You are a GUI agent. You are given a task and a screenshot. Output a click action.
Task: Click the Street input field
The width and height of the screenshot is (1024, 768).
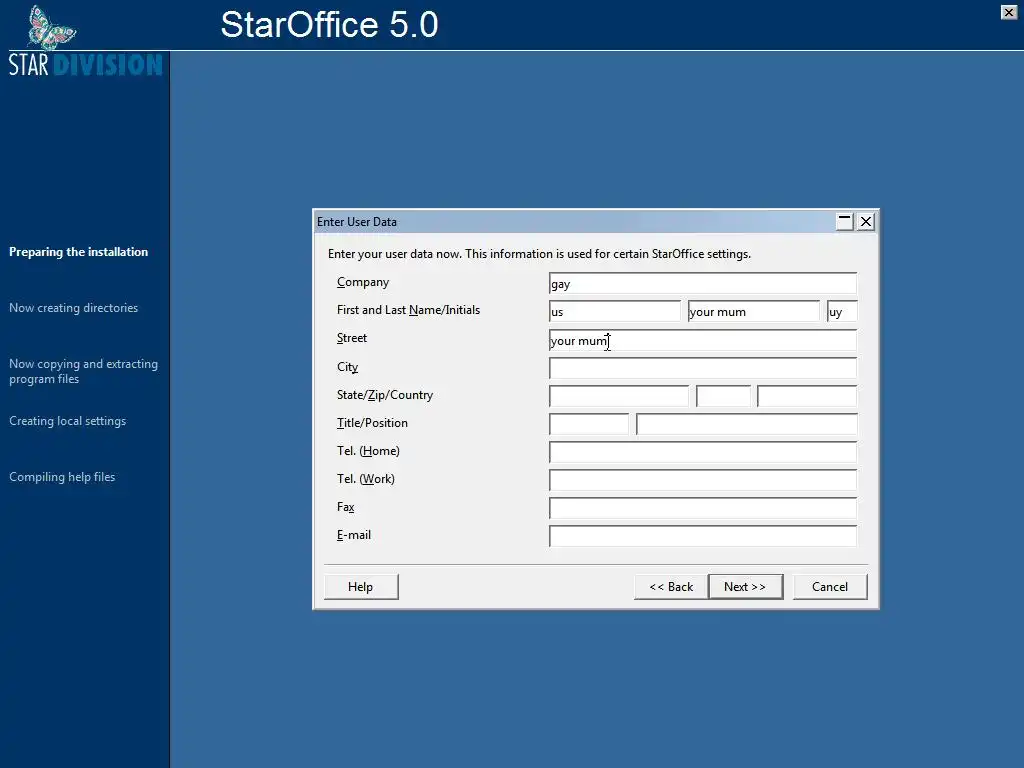pyautogui.click(x=703, y=340)
